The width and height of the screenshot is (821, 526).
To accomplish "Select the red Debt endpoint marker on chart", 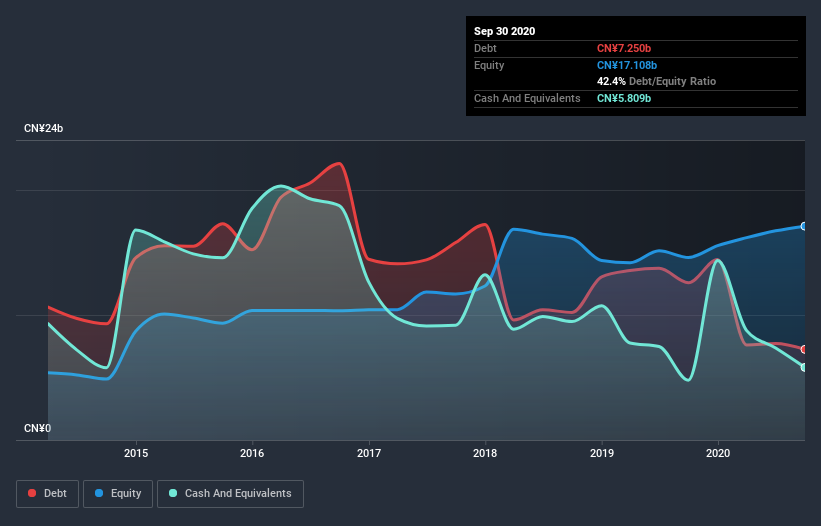I will 804,349.
